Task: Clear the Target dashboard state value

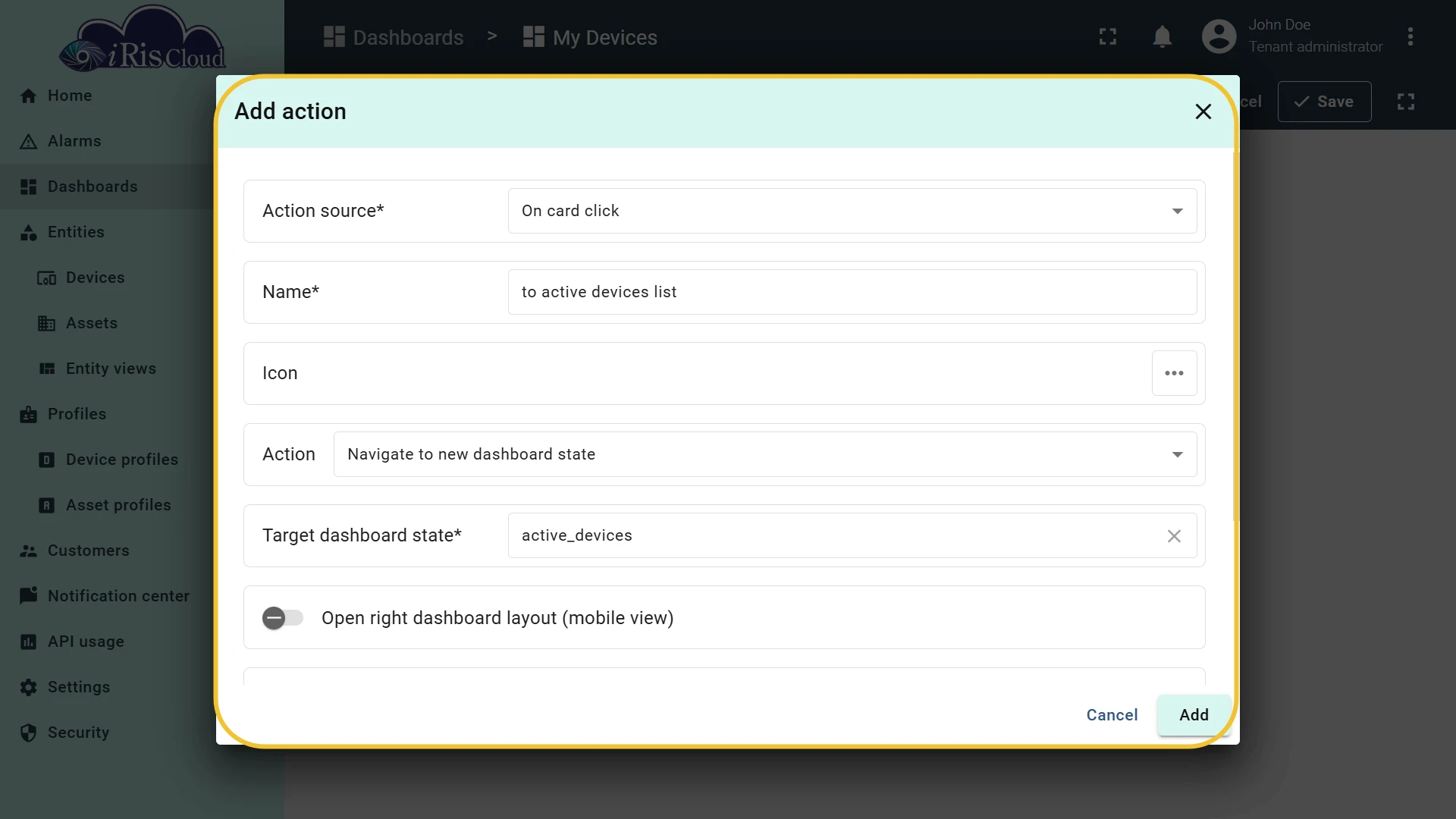Action: [x=1174, y=536]
